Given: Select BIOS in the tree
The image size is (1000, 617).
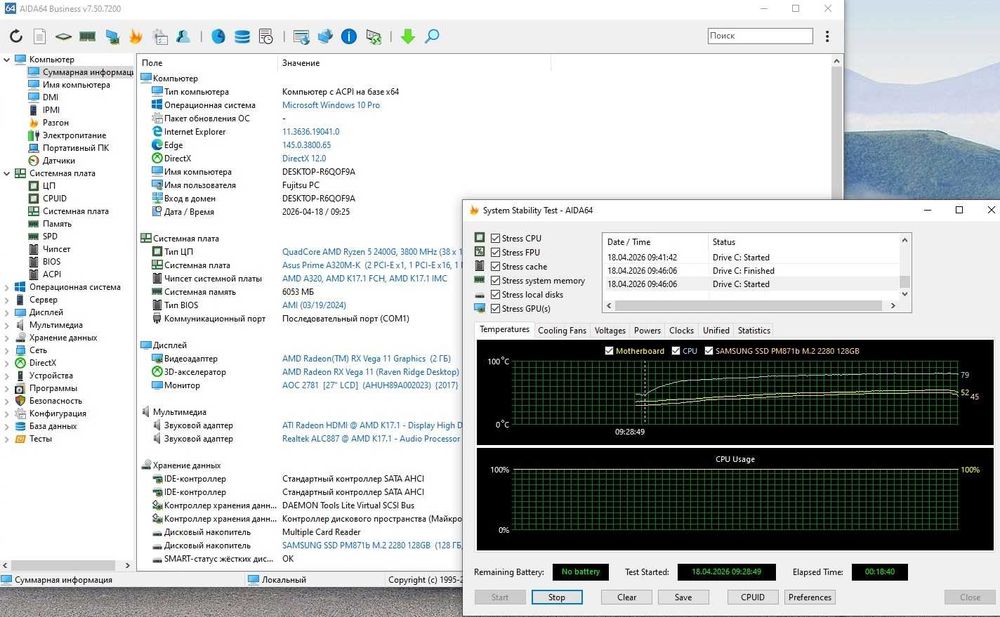Looking at the screenshot, I should click(x=52, y=262).
